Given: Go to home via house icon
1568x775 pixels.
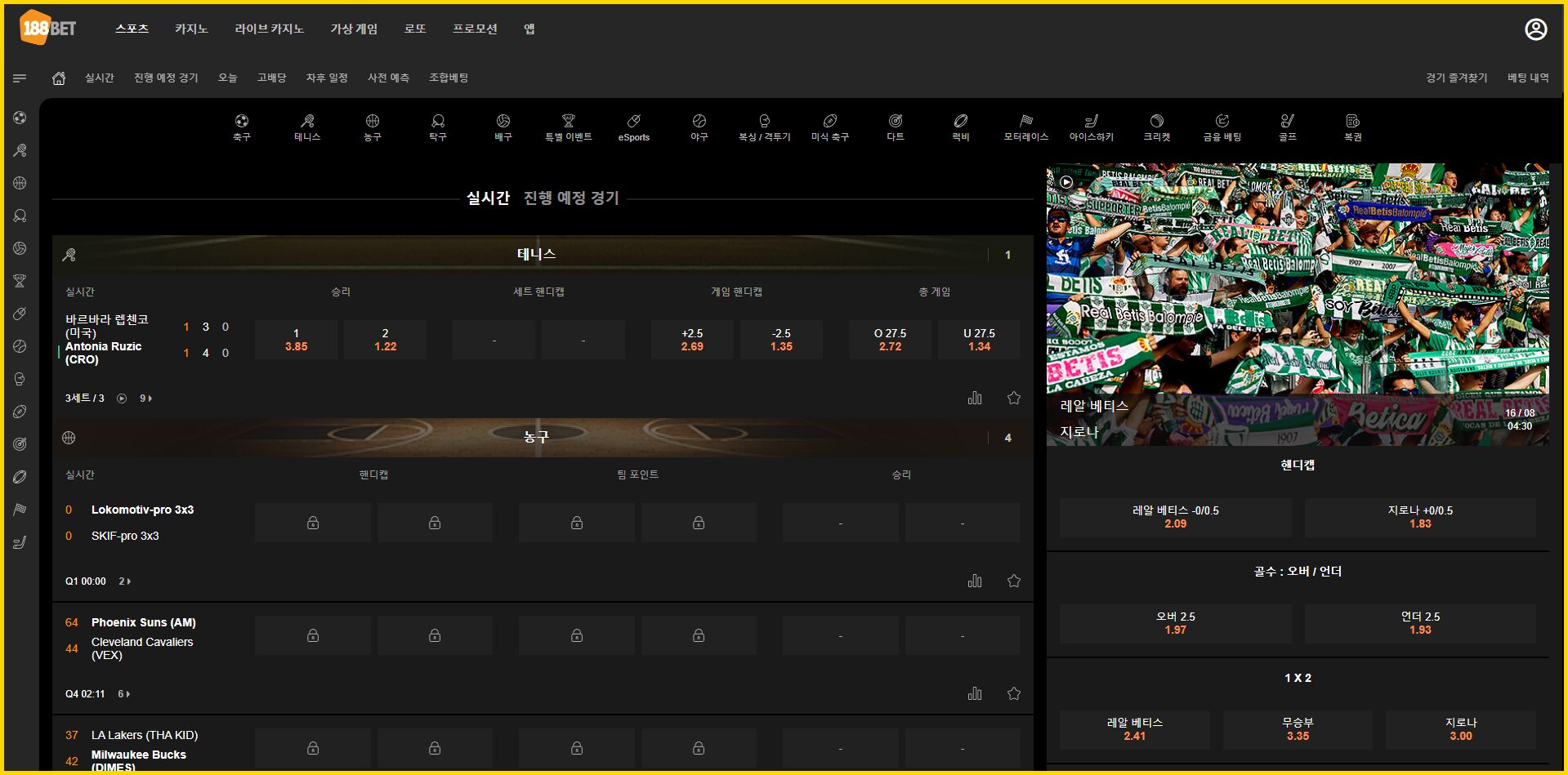Looking at the screenshot, I should (59, 78).
